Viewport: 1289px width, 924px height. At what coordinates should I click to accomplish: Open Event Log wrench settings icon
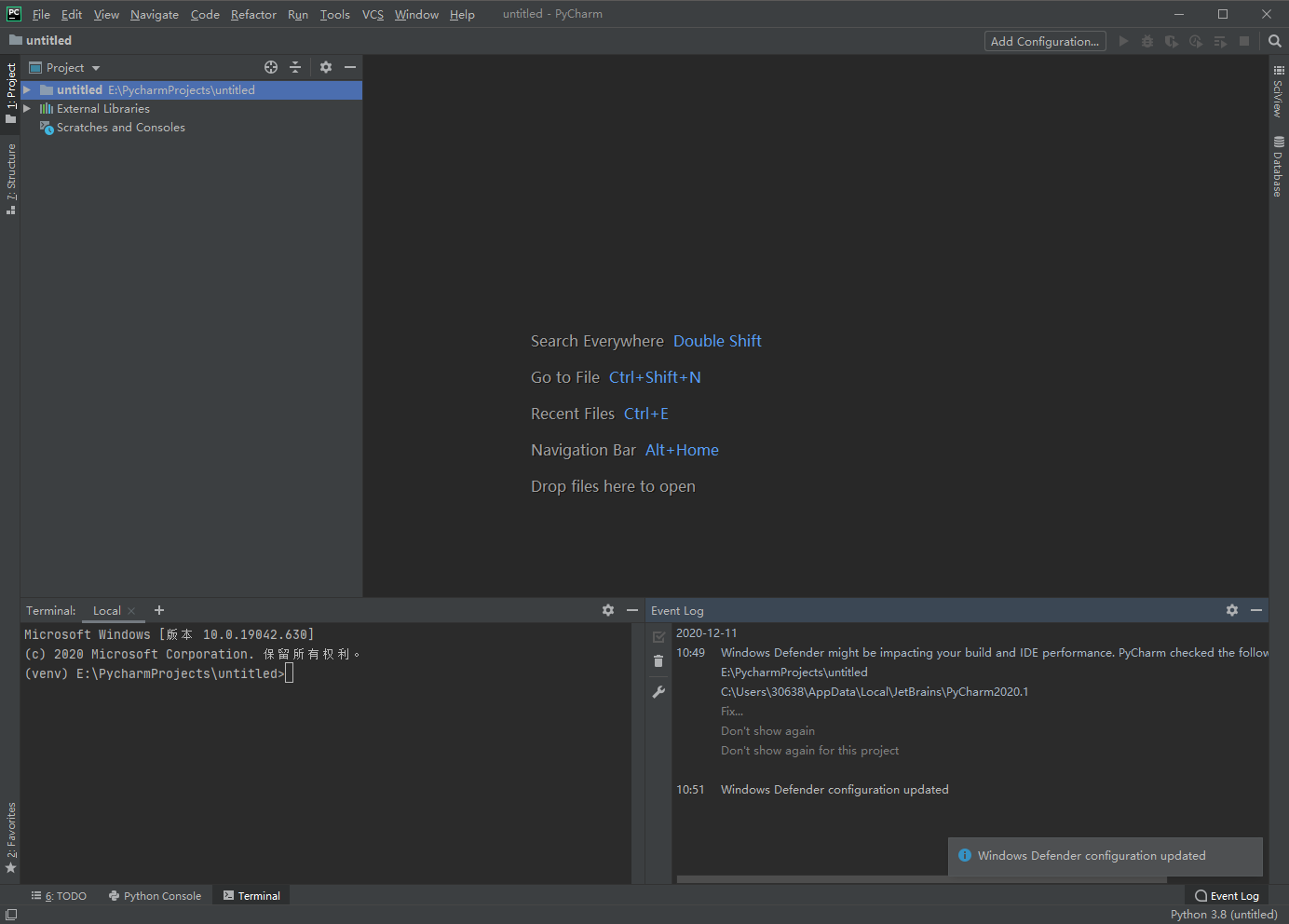(x=658, y=692)
